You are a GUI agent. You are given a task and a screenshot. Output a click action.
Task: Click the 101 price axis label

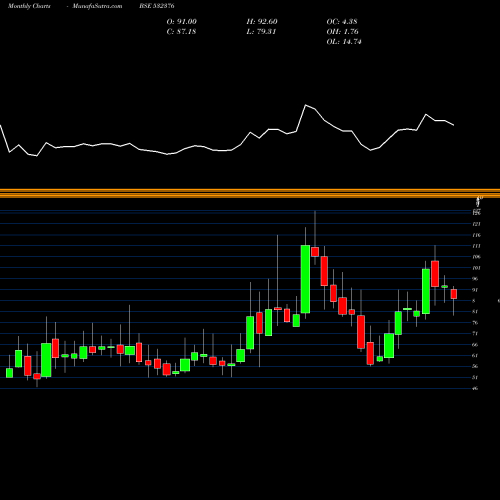coord(476,268)
